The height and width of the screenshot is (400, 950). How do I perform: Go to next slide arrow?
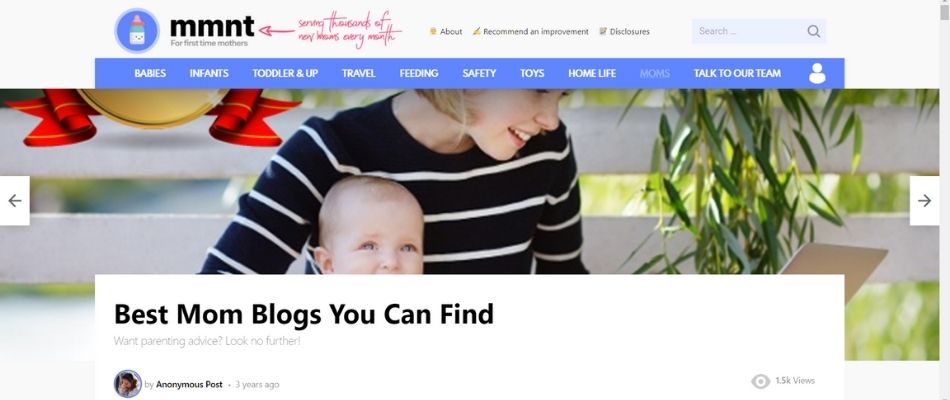pos(924,201)
